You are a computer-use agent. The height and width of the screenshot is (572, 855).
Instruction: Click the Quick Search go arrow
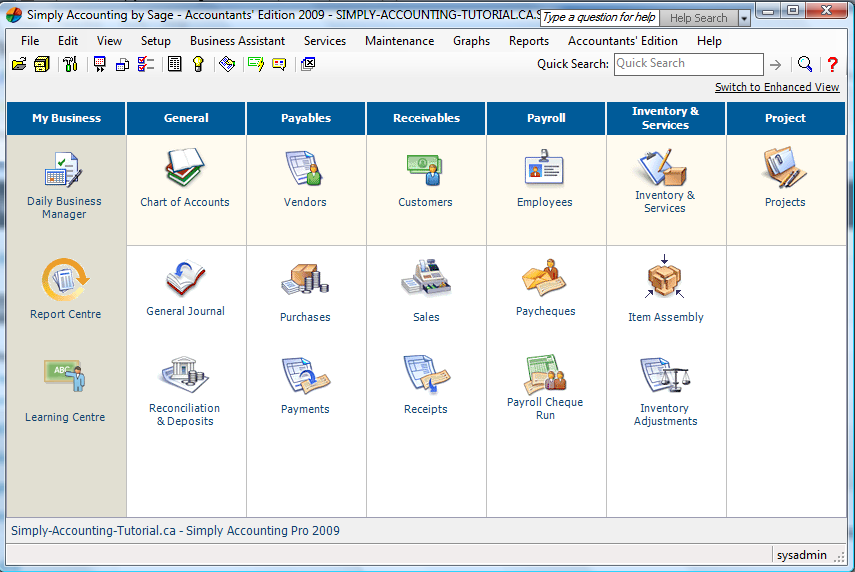point(775,65)
